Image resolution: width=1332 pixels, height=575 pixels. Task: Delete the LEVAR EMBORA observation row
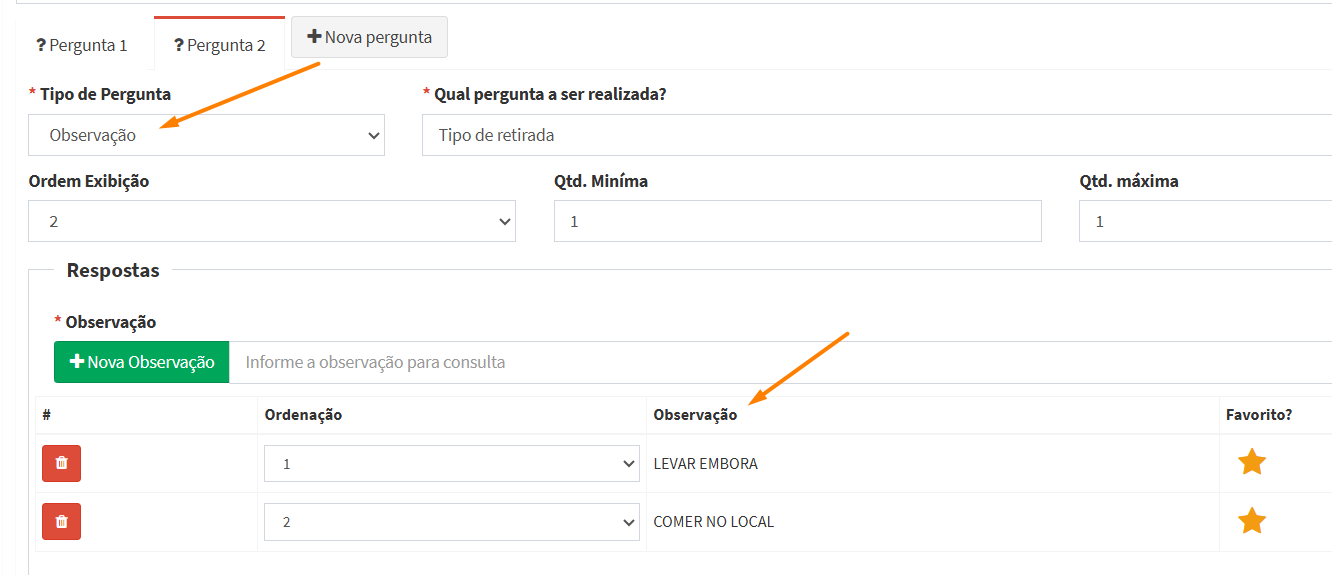pos(61,463)
